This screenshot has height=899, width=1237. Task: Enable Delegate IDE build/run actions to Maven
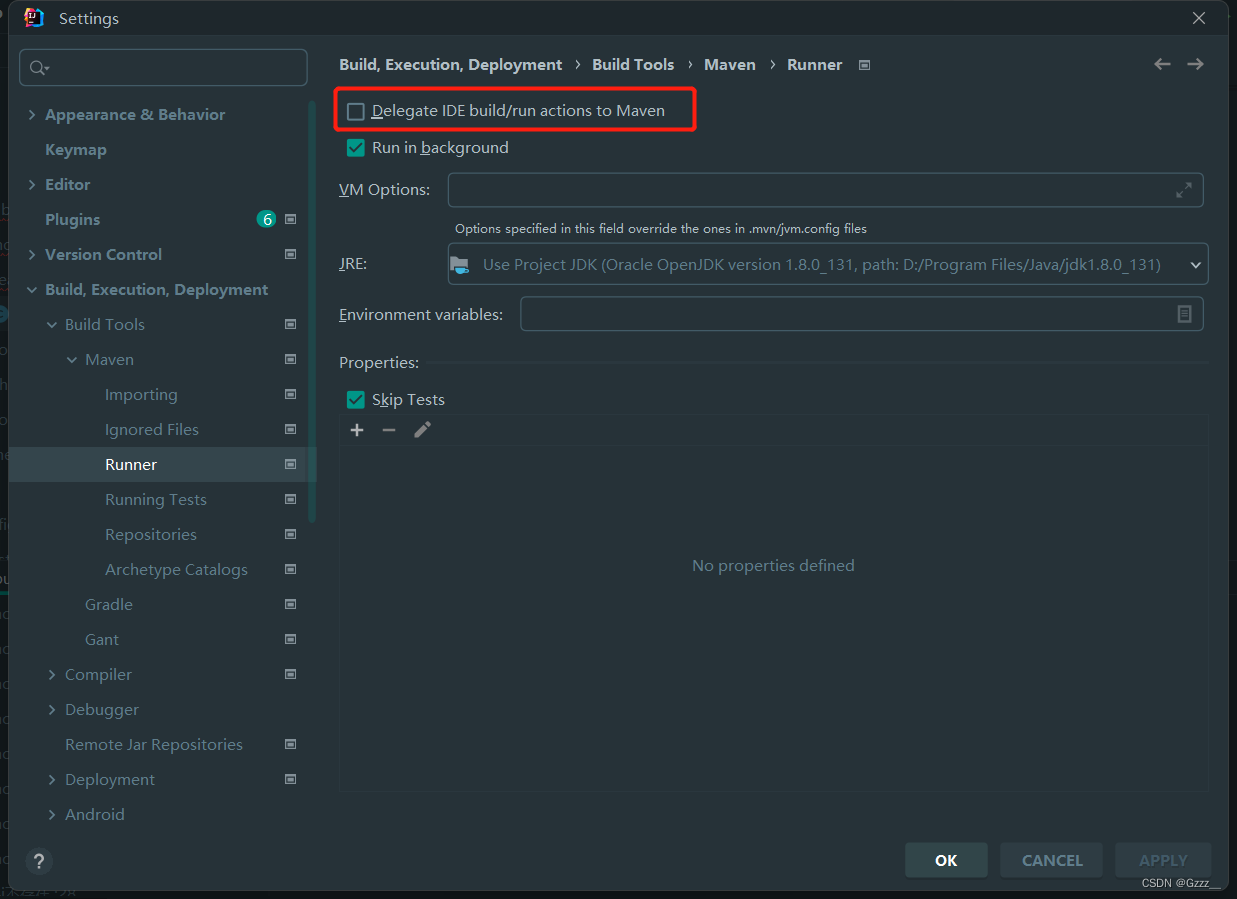tap(355, 111)
